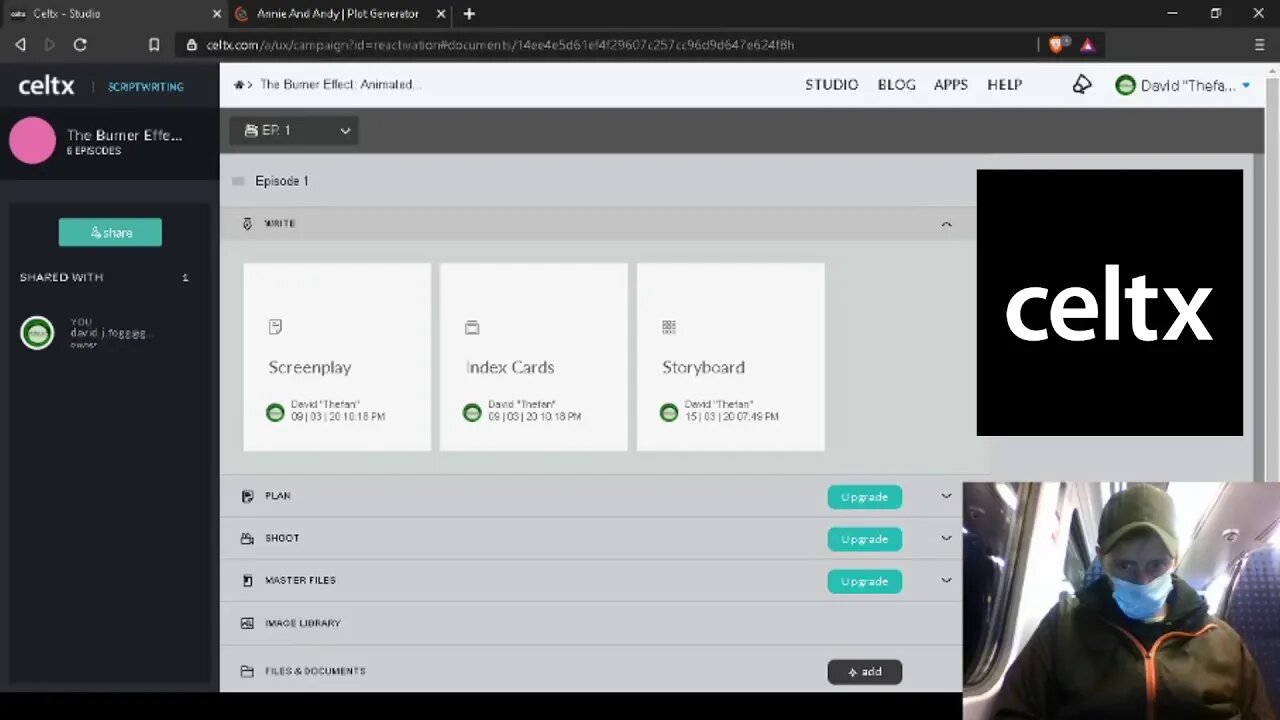Click the pink project avatar circle
This screenshot has width=1280, height=720.
[x=32, y=140]
